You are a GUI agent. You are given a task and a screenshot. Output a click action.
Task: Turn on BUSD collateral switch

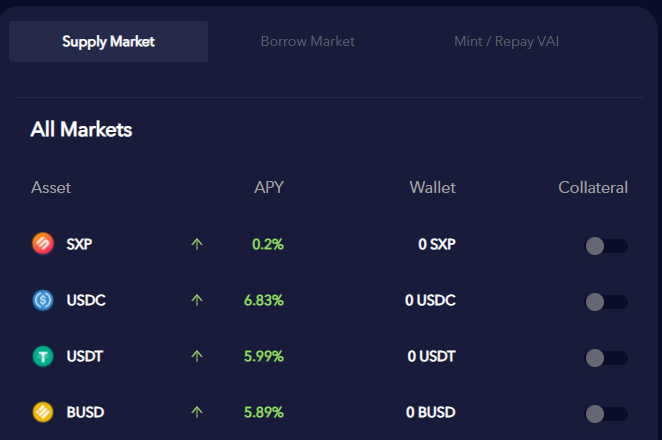(x=606, y=414)
